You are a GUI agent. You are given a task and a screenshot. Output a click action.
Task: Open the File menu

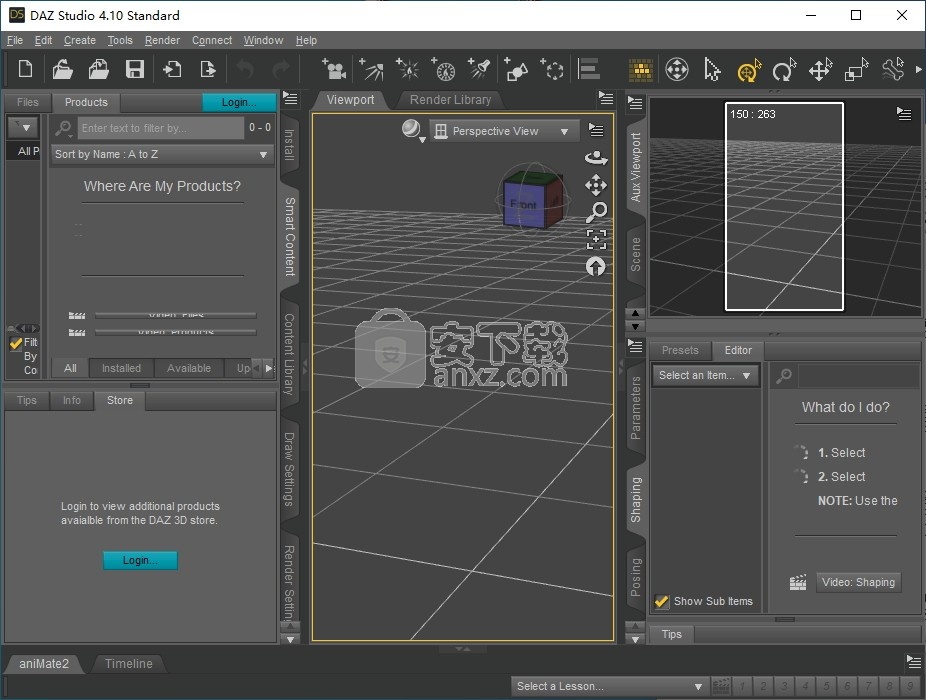(x=15, y=40)
